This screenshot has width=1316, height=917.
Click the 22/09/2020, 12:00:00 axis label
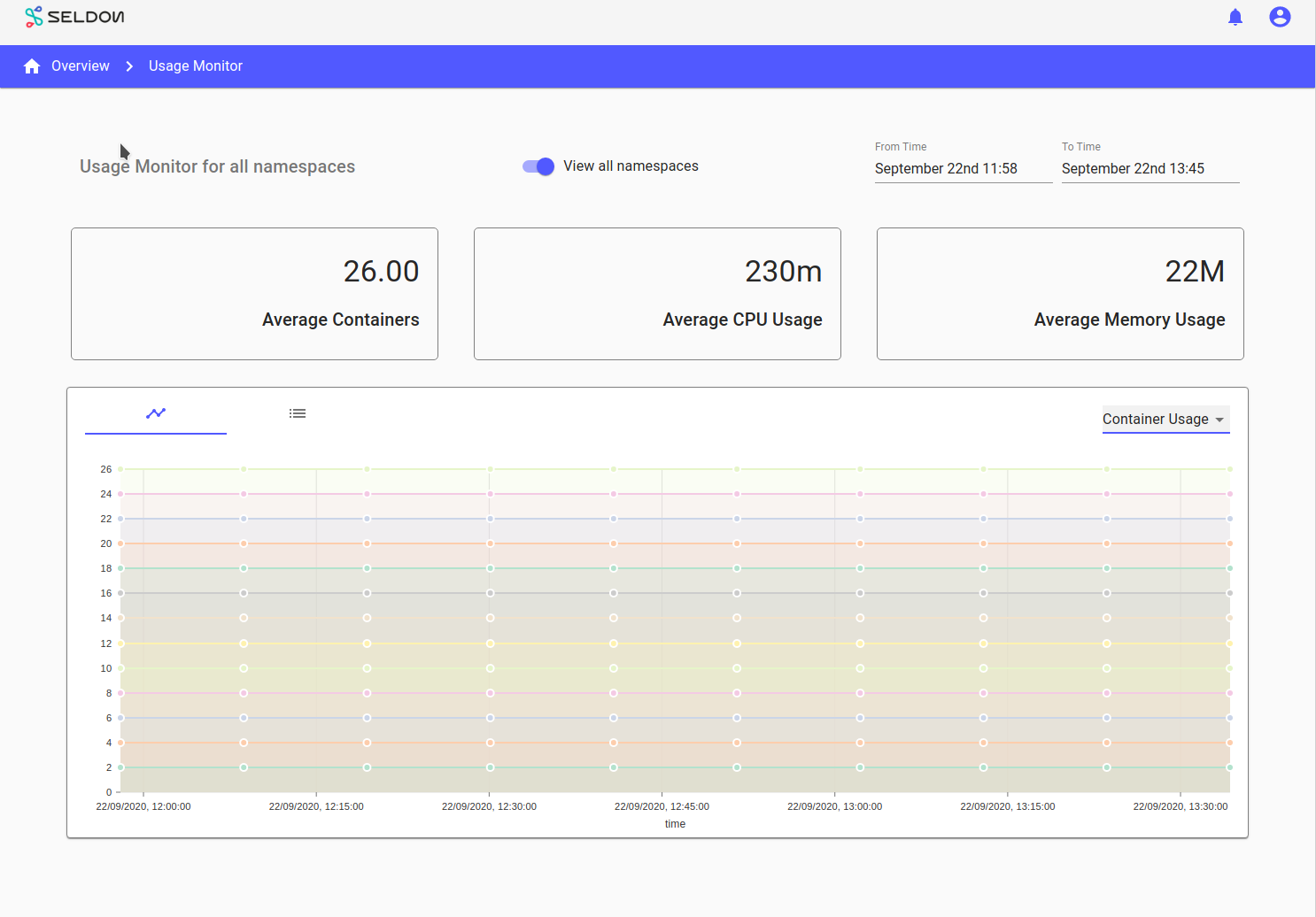[143, 806]
